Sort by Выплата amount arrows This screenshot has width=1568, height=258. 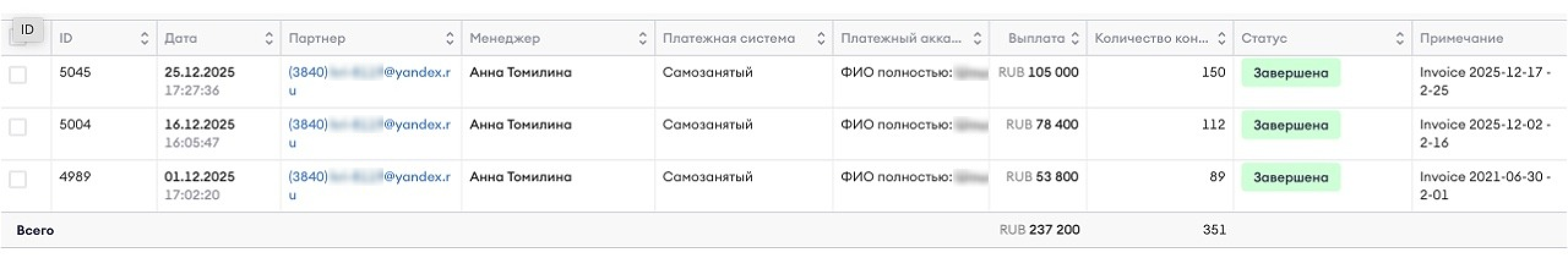point(1075,39)
